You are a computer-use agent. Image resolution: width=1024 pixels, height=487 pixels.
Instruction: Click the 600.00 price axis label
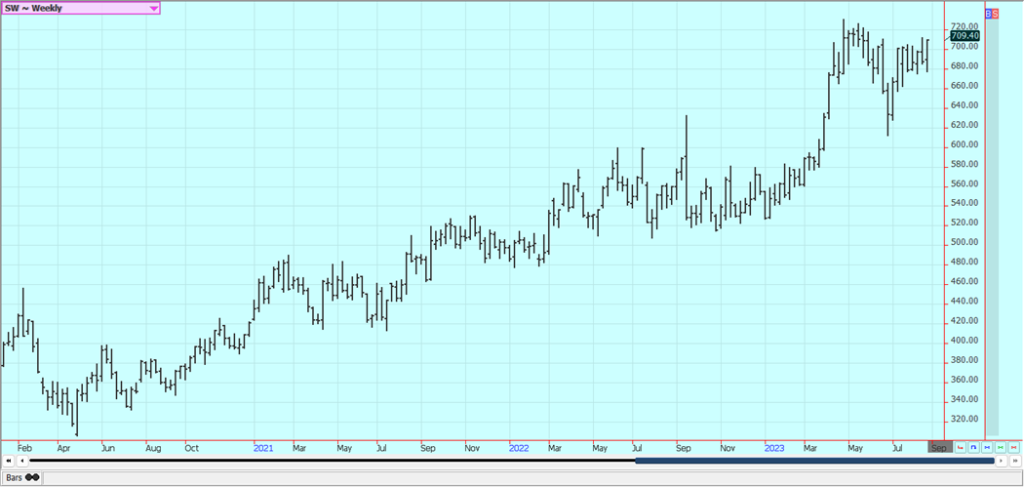(965, 144)
